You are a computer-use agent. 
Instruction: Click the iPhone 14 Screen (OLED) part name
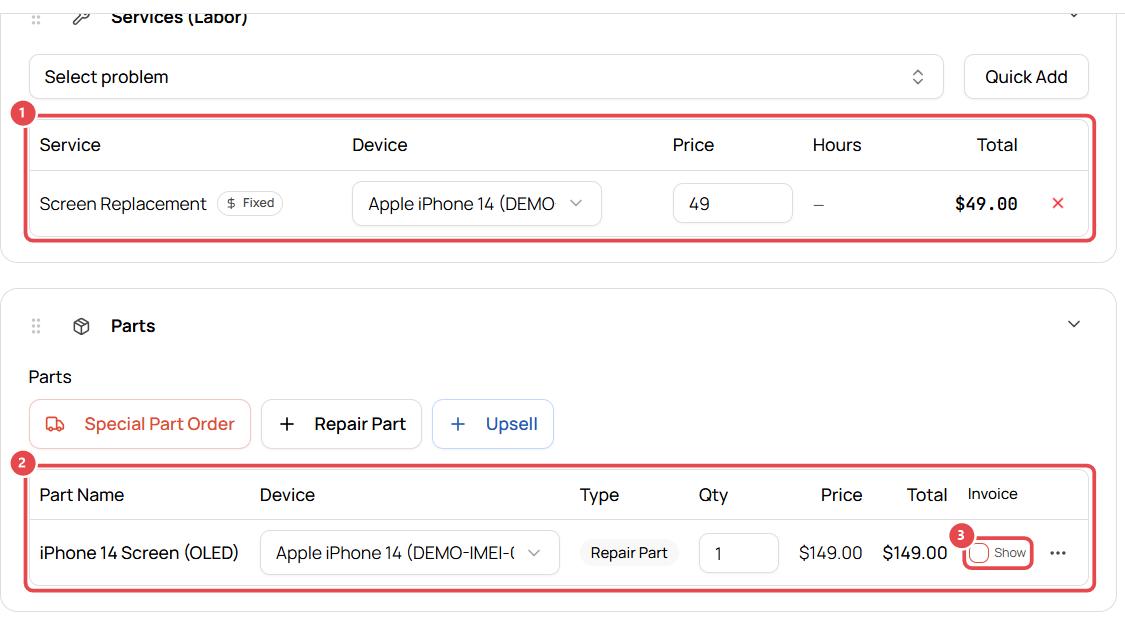139,553
